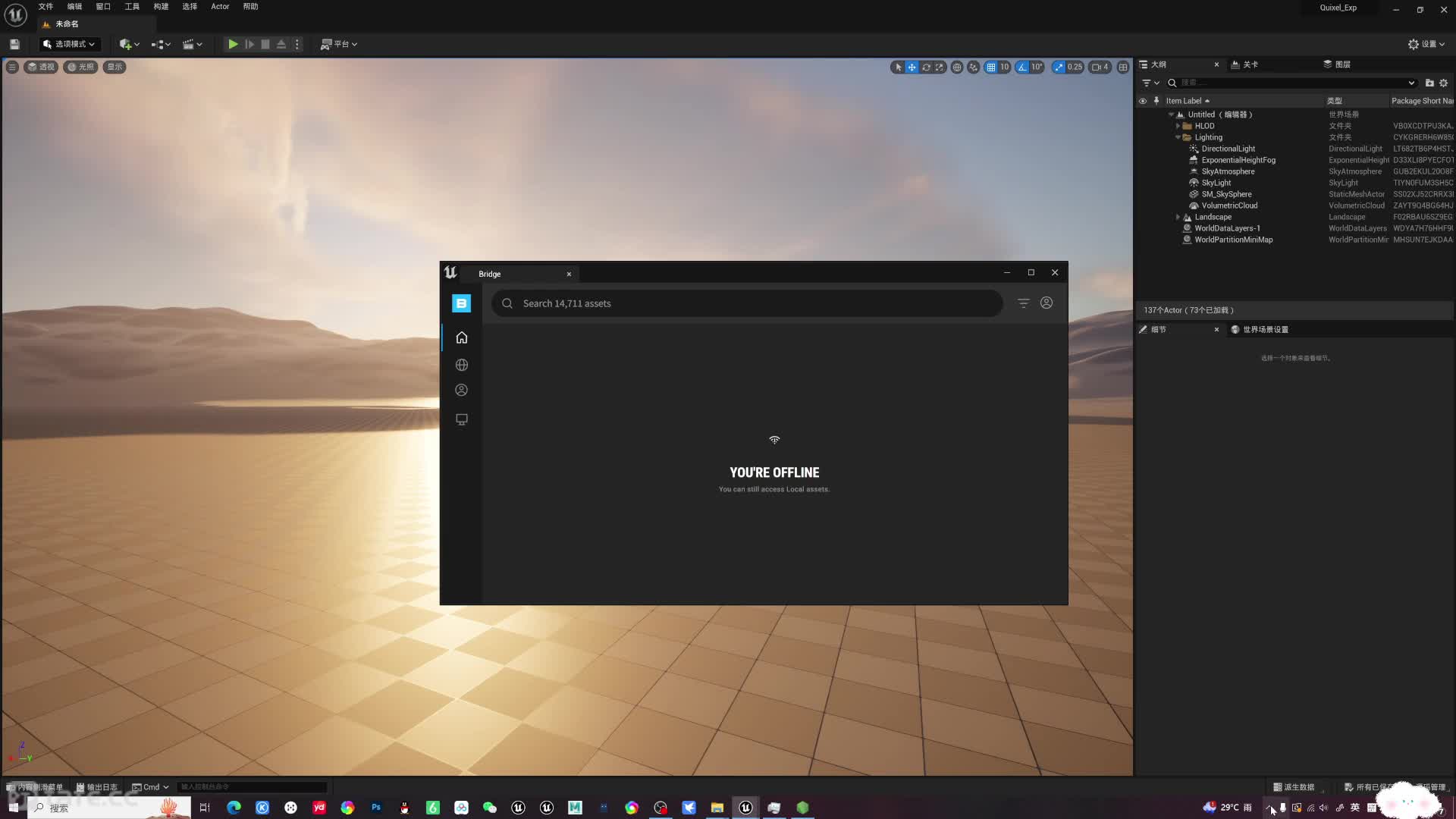
Task: Open the cinematics clapperboard dropdown
Action: click(x=193, y=44)
